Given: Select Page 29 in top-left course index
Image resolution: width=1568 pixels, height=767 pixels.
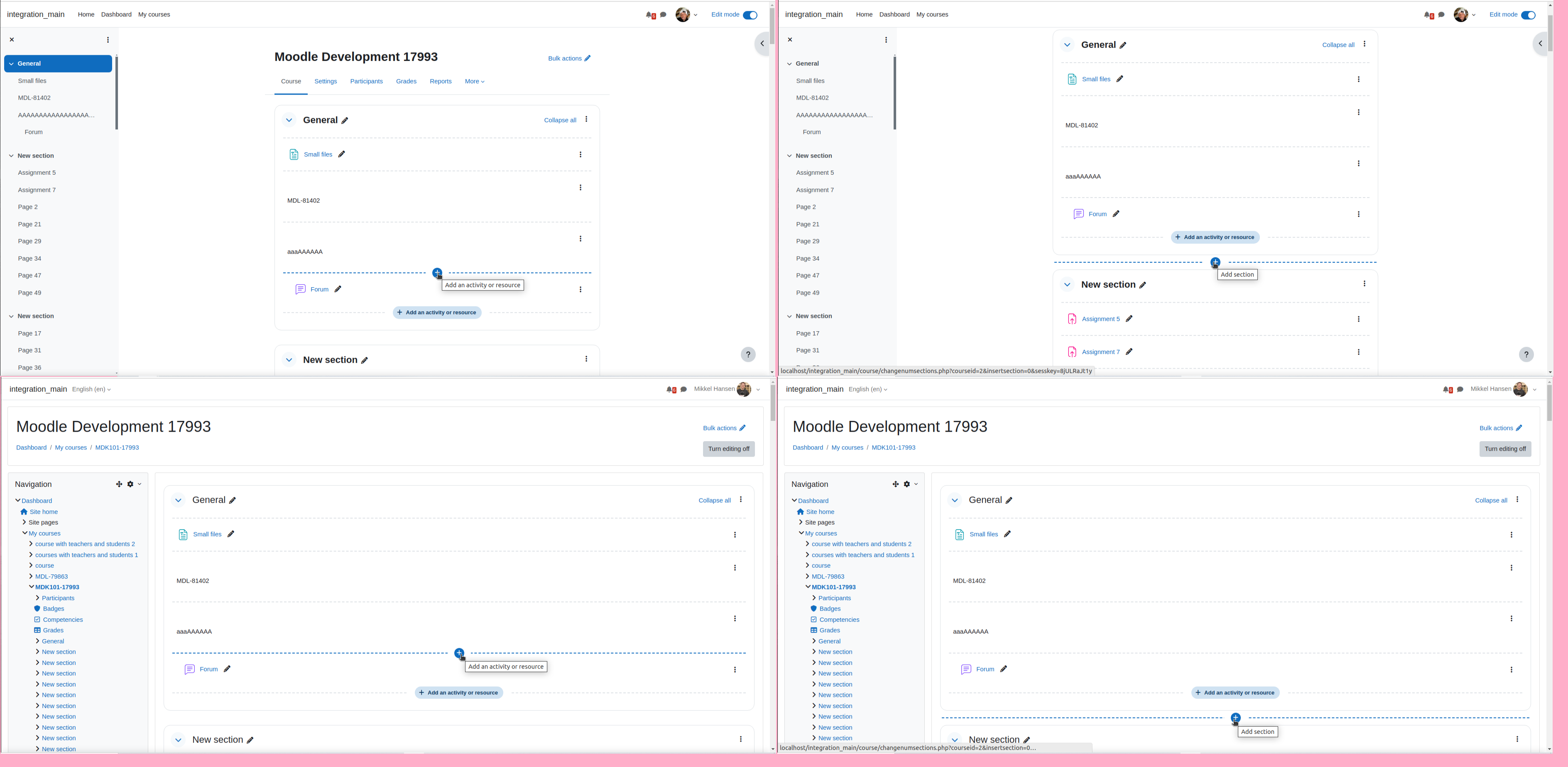Looking at the screenshot, I should tap(29, 242).
